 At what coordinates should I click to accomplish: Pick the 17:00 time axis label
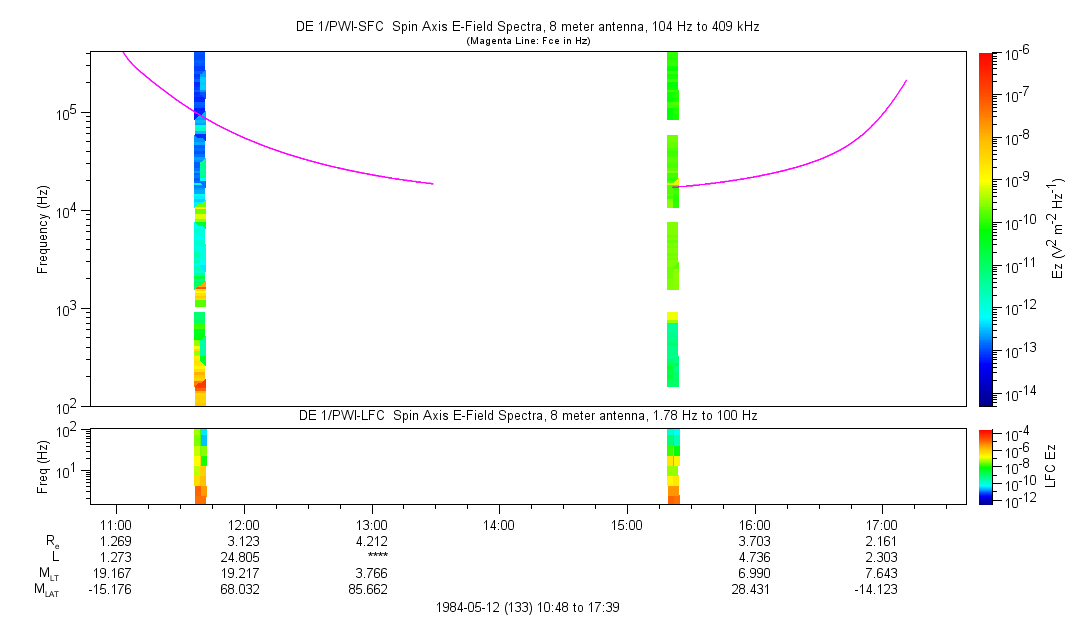[882, 525]
